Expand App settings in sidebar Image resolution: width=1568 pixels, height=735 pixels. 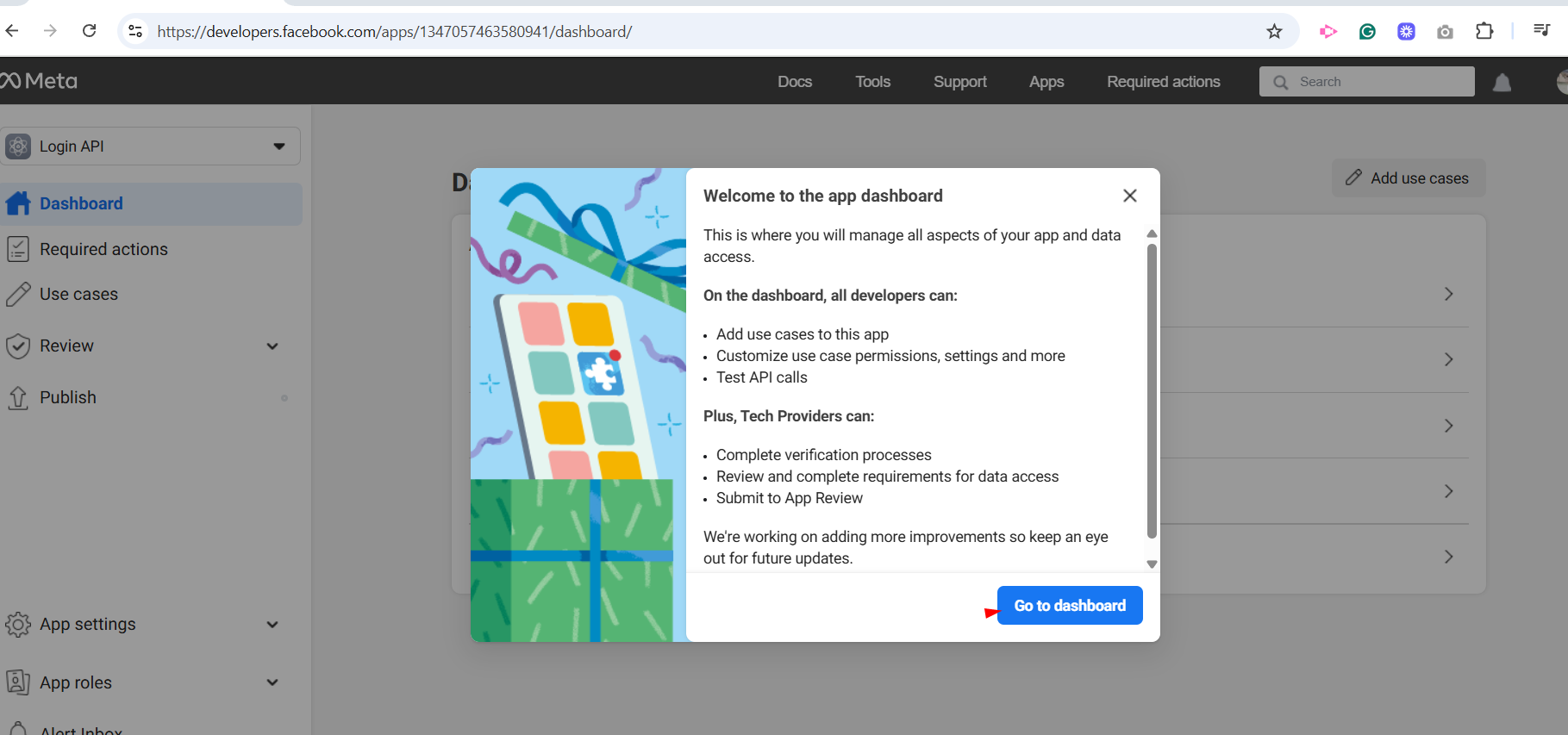pyautogui.click(x=272, y=625)
